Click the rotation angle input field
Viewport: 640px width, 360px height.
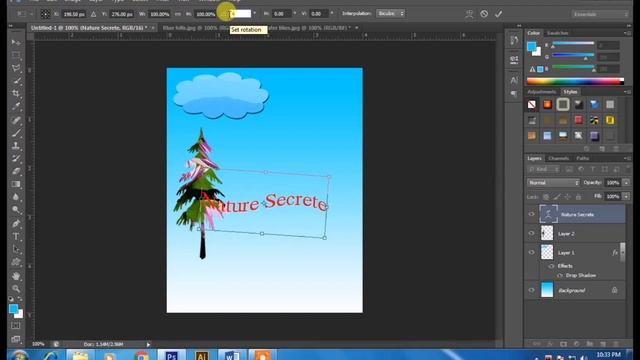(240, 14)
